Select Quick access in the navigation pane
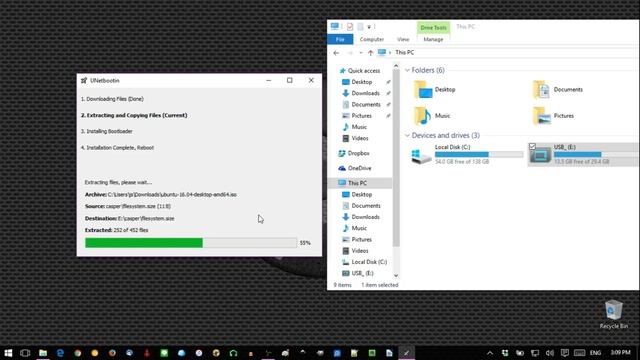 point(359,71)
